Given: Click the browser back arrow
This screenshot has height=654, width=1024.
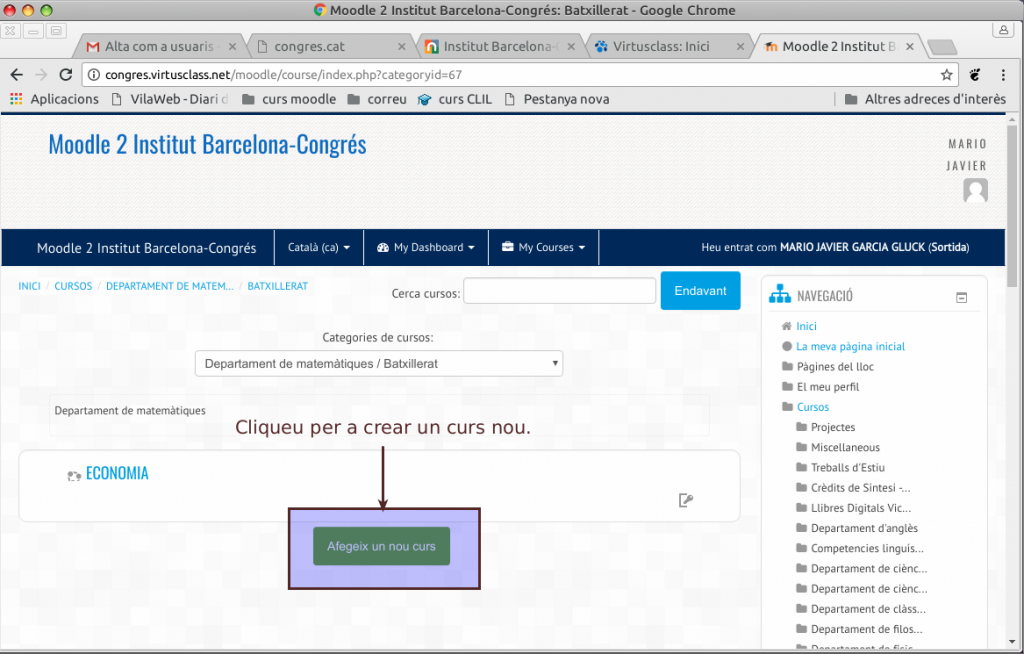Looking at the screenshot, I should 17,74.
